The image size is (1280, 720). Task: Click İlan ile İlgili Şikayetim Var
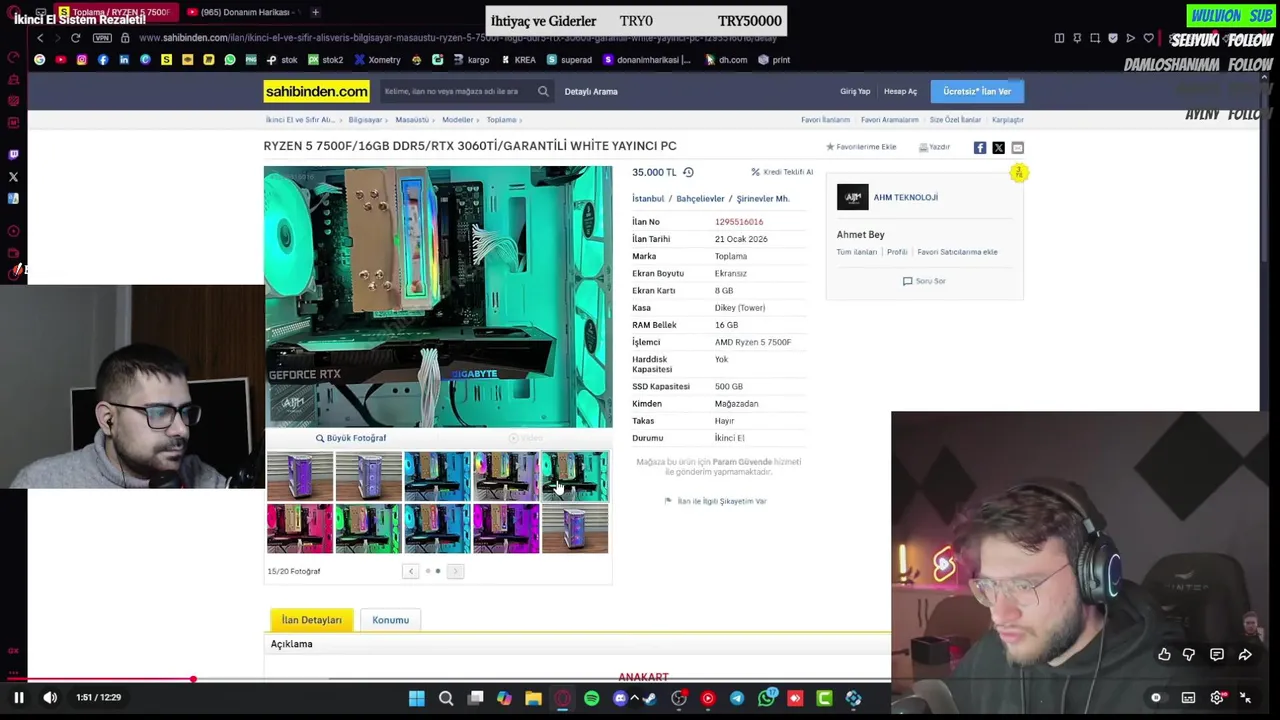tap(716, 501)
